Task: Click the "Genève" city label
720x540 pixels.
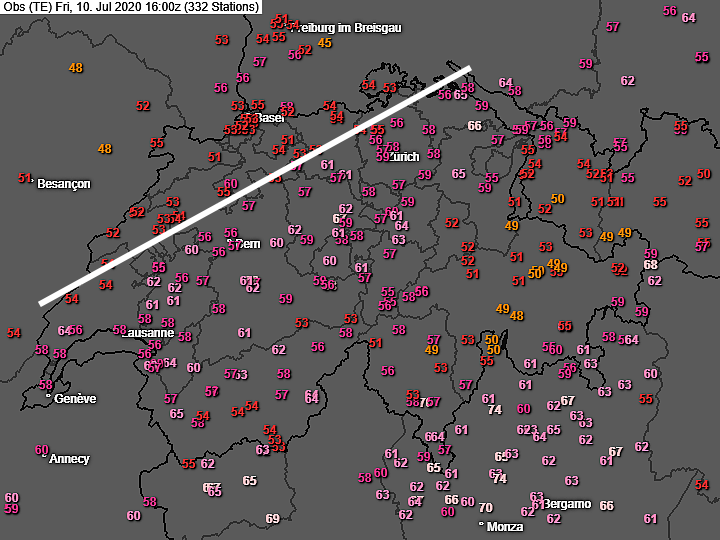Action: click(x=75, y=399)
